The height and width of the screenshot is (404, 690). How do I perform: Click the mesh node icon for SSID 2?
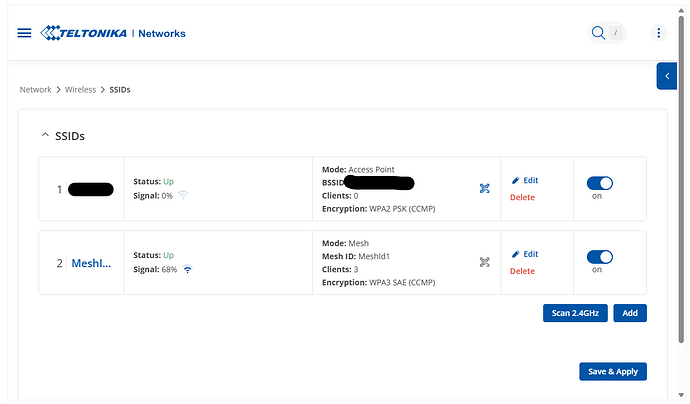pyautogui.click(x=484, y=262)
